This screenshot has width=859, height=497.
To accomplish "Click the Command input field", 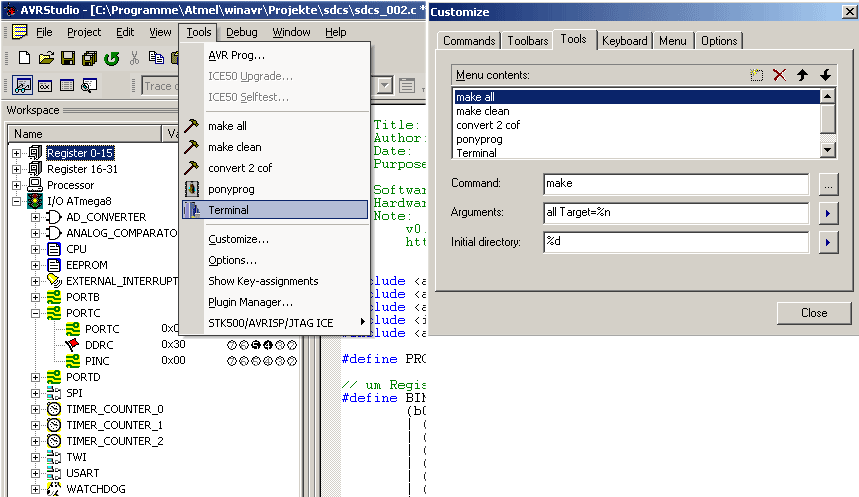I will point(676,184).
